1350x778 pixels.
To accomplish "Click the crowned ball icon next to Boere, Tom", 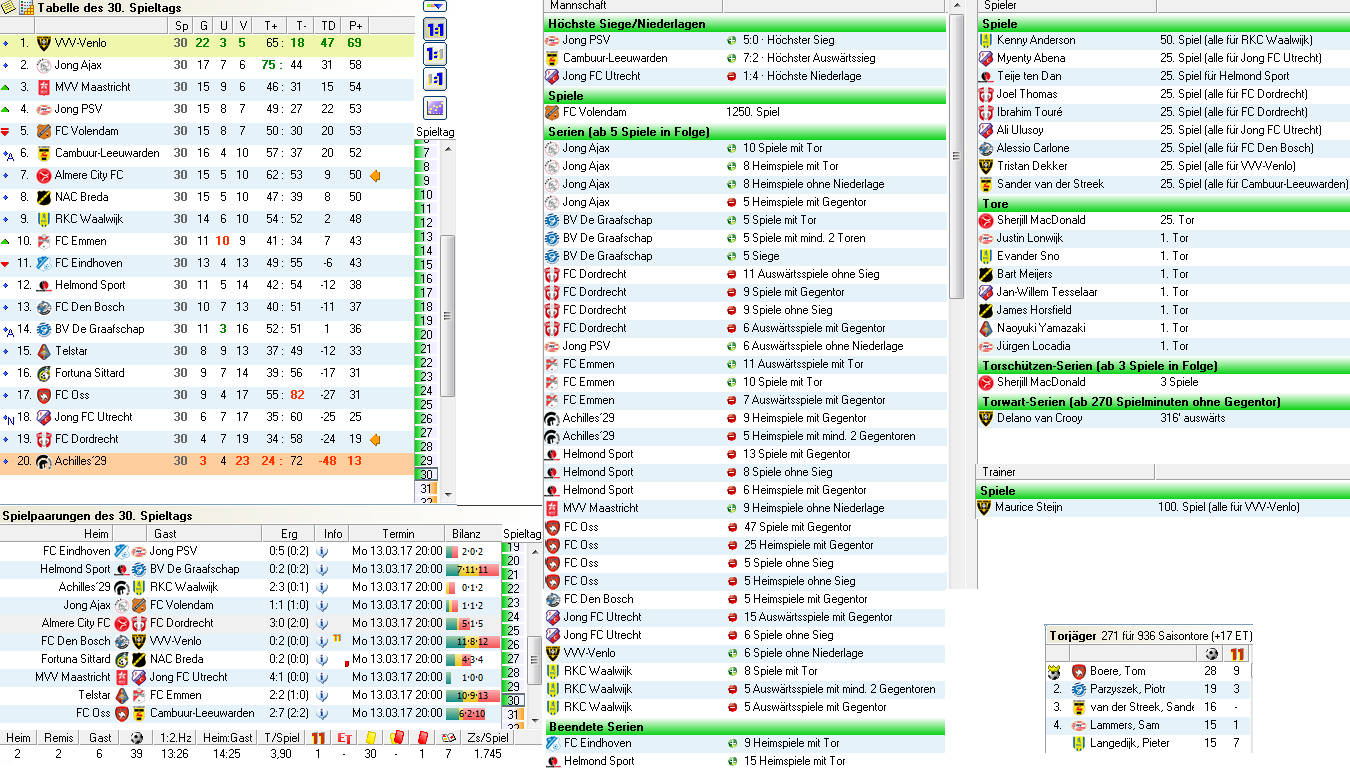I will pos(1054,672).
